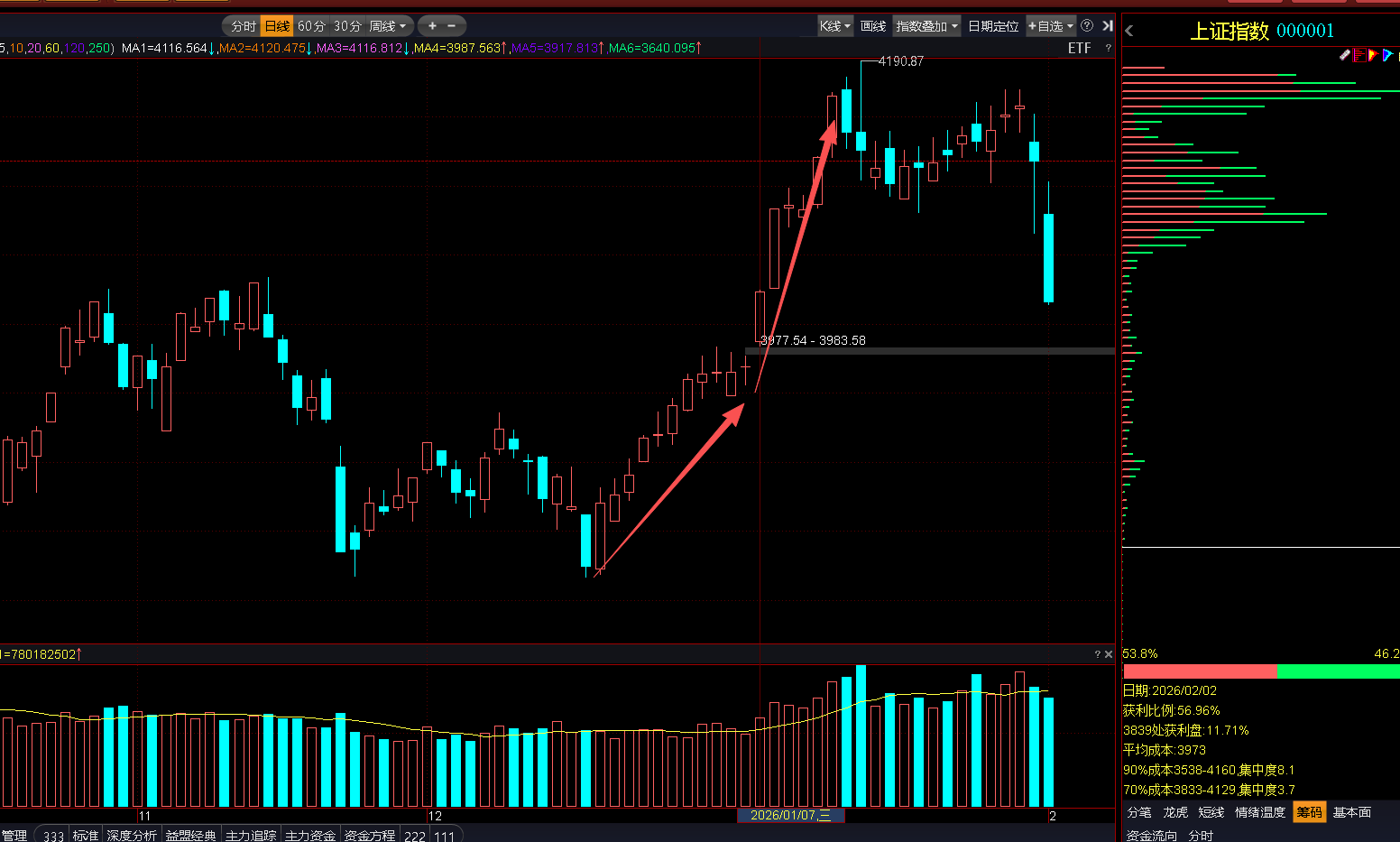Image resolution: width=1400 pixels, height=842 pixels.
Task: Switch chart period to 60分
Action: pos(311,26)
